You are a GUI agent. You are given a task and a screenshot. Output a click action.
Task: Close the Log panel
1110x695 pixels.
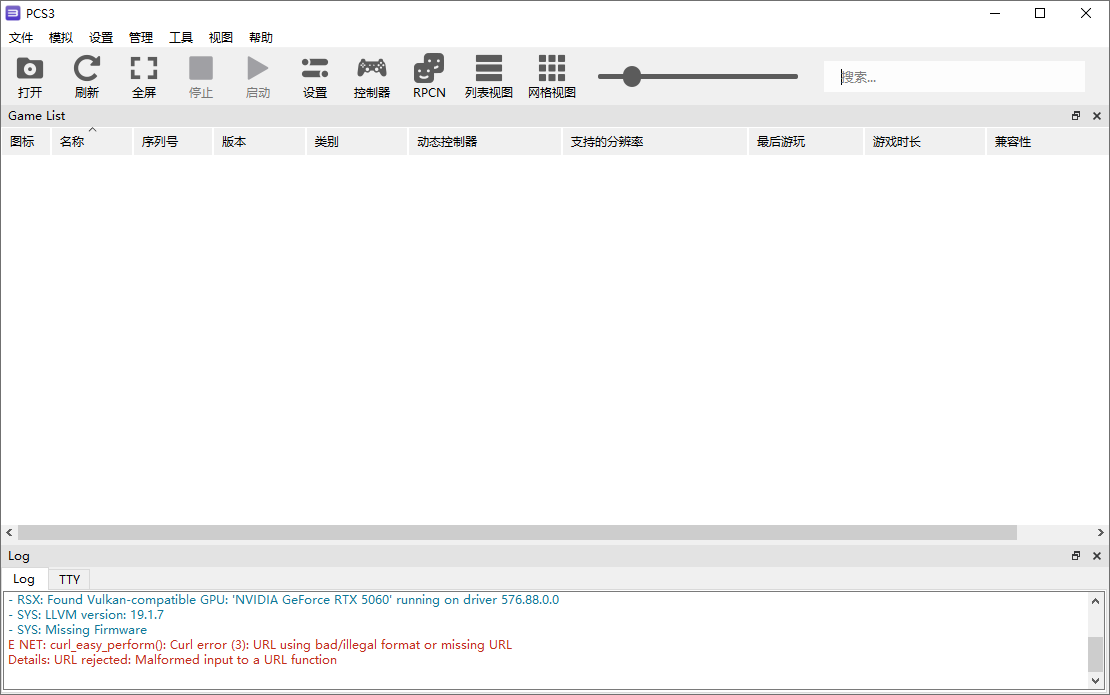click(1096, 555)
